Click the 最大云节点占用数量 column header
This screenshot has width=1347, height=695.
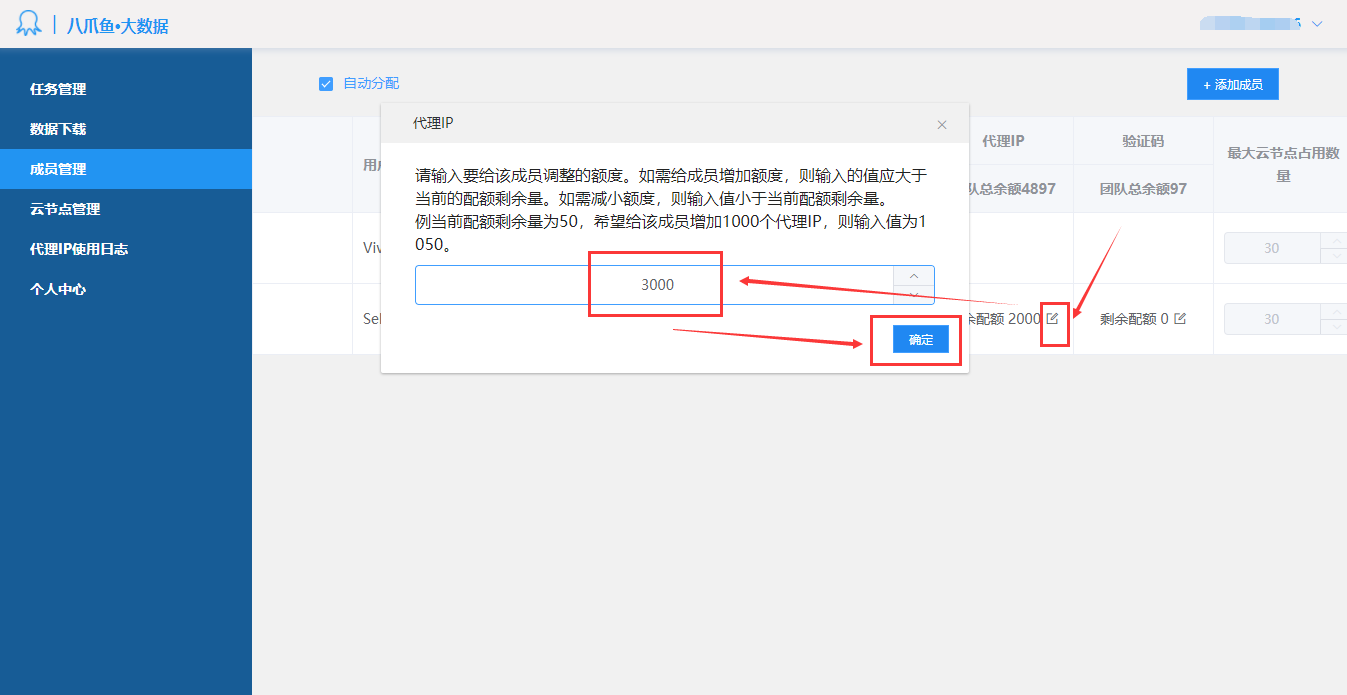(x=1283, y=164)
